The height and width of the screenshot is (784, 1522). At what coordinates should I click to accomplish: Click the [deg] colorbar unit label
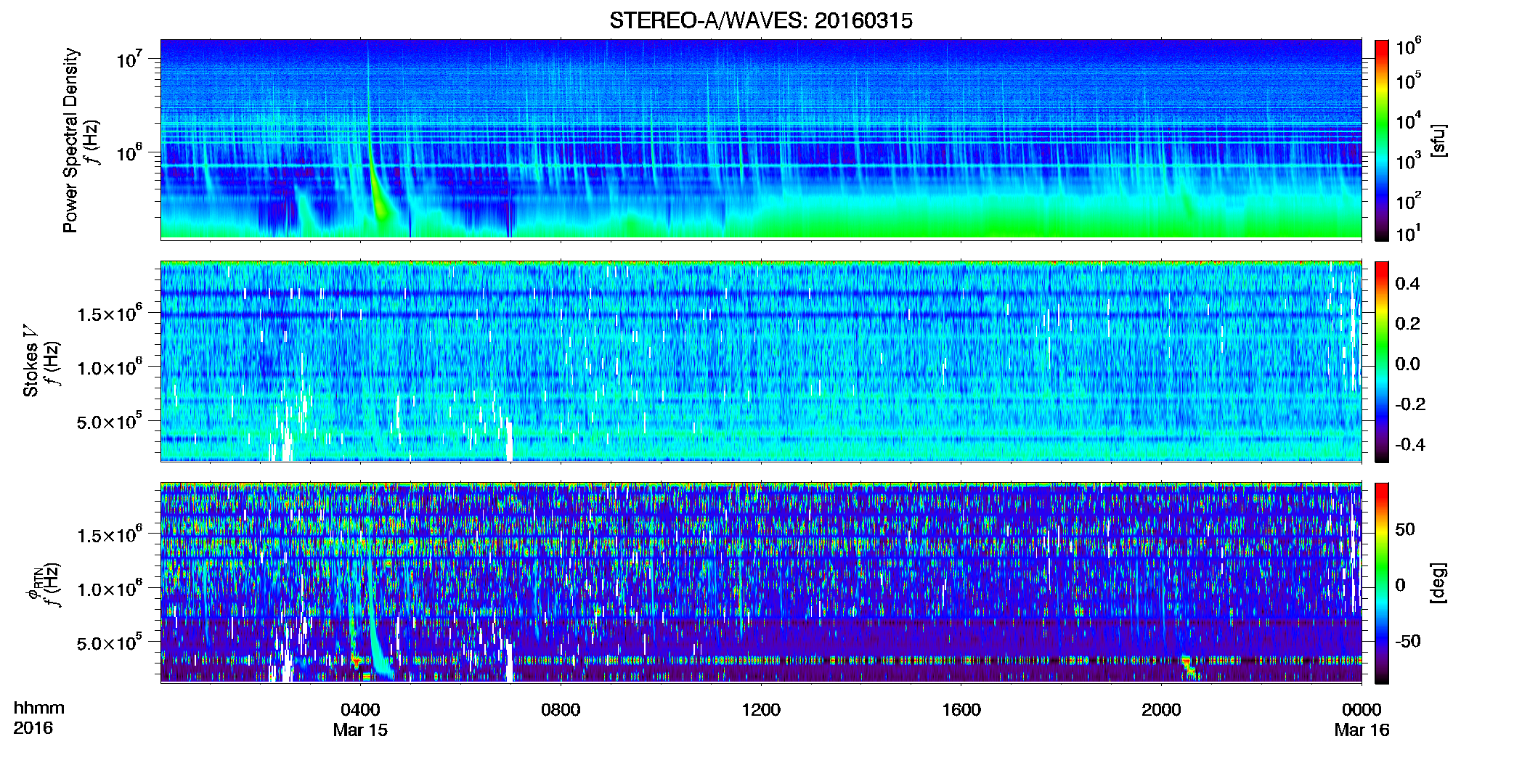pos(1438,583)
